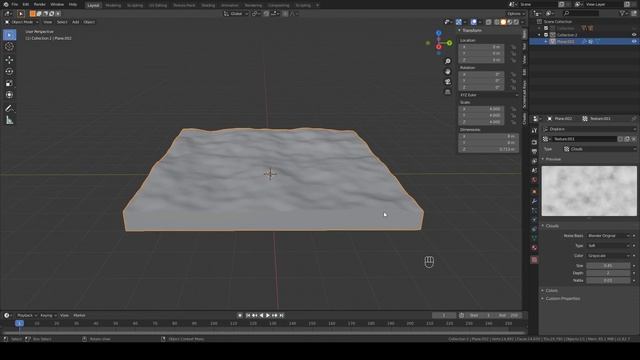
Task: Open the Render menu
Action: (x=40, y=4)
